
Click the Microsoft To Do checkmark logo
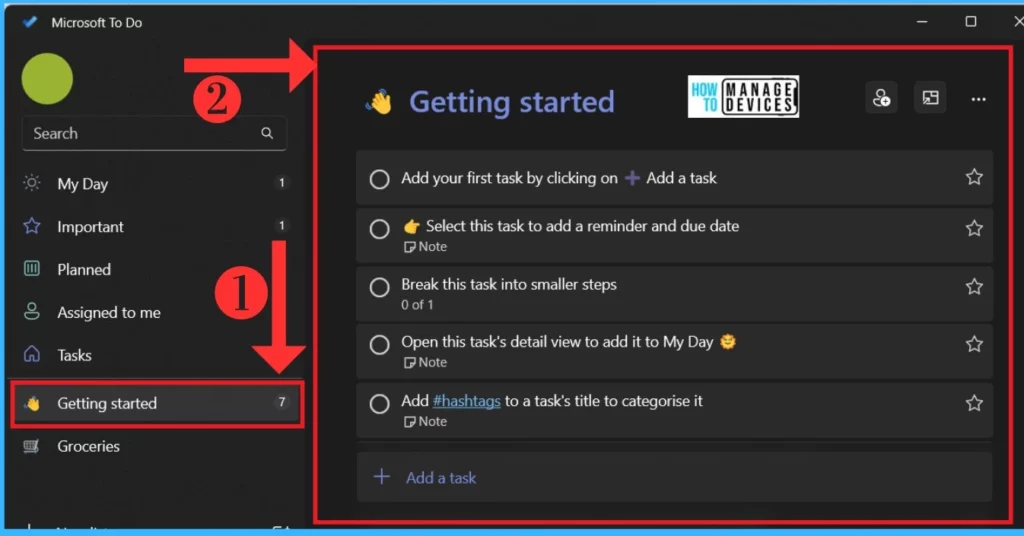pos(30,22)
